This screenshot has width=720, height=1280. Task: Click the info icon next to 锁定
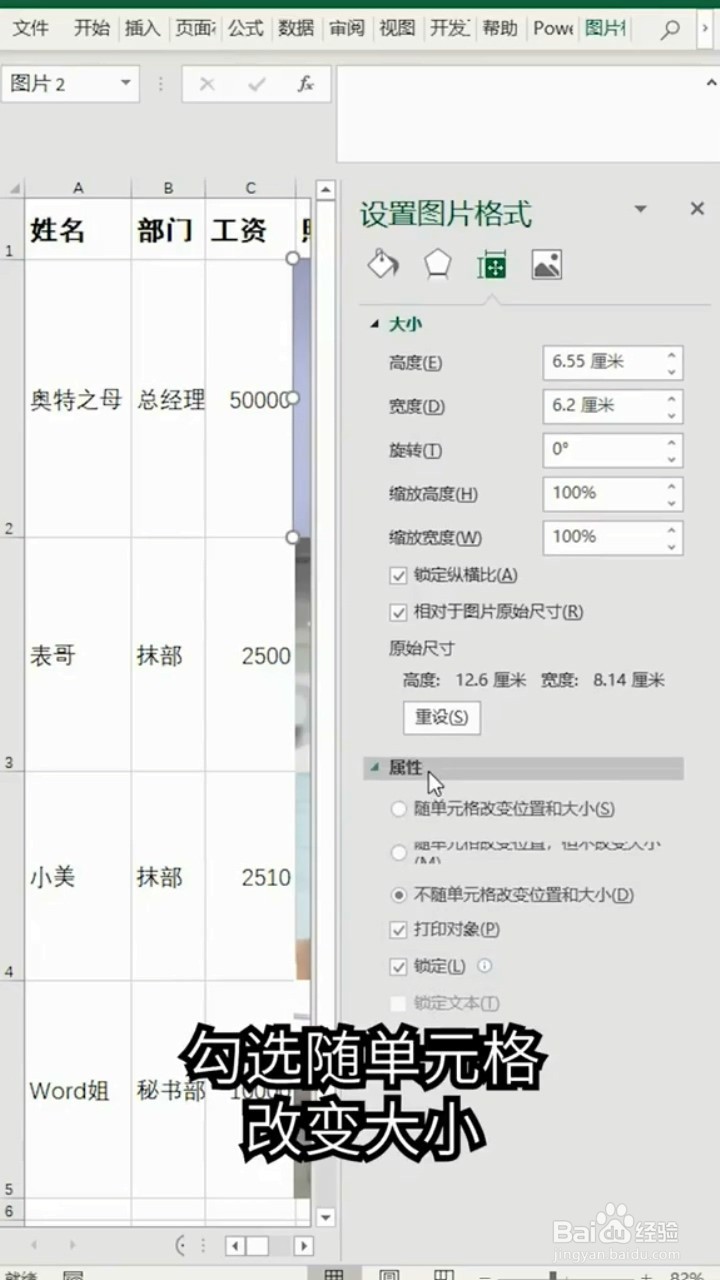click(x=485, y=966)
